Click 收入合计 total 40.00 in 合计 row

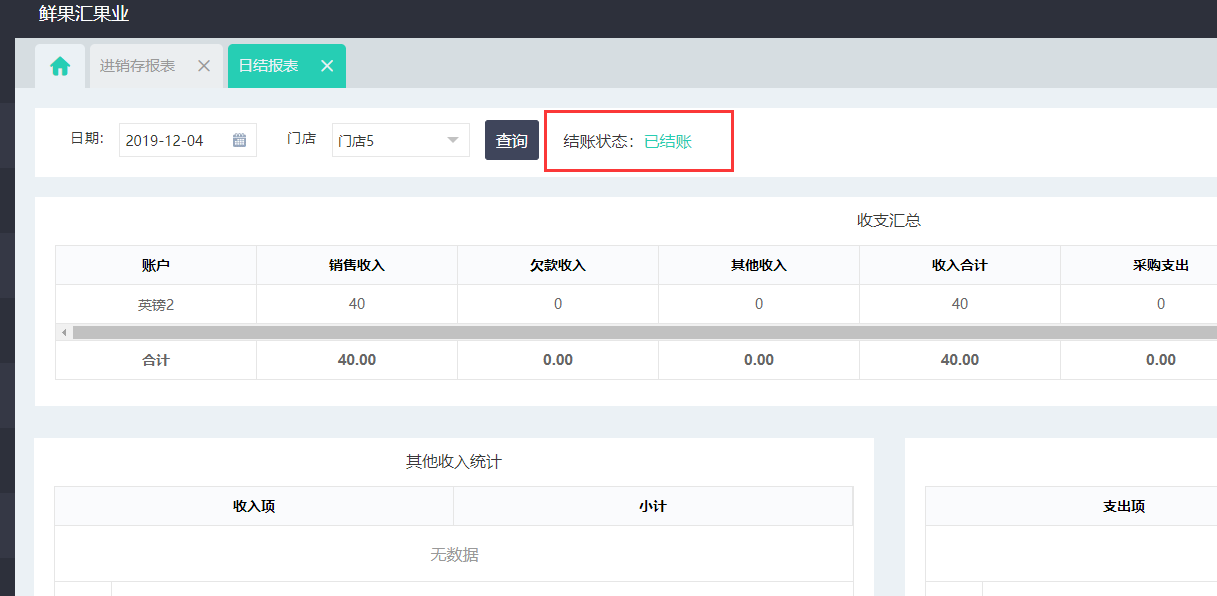click(x=960, y=360)
